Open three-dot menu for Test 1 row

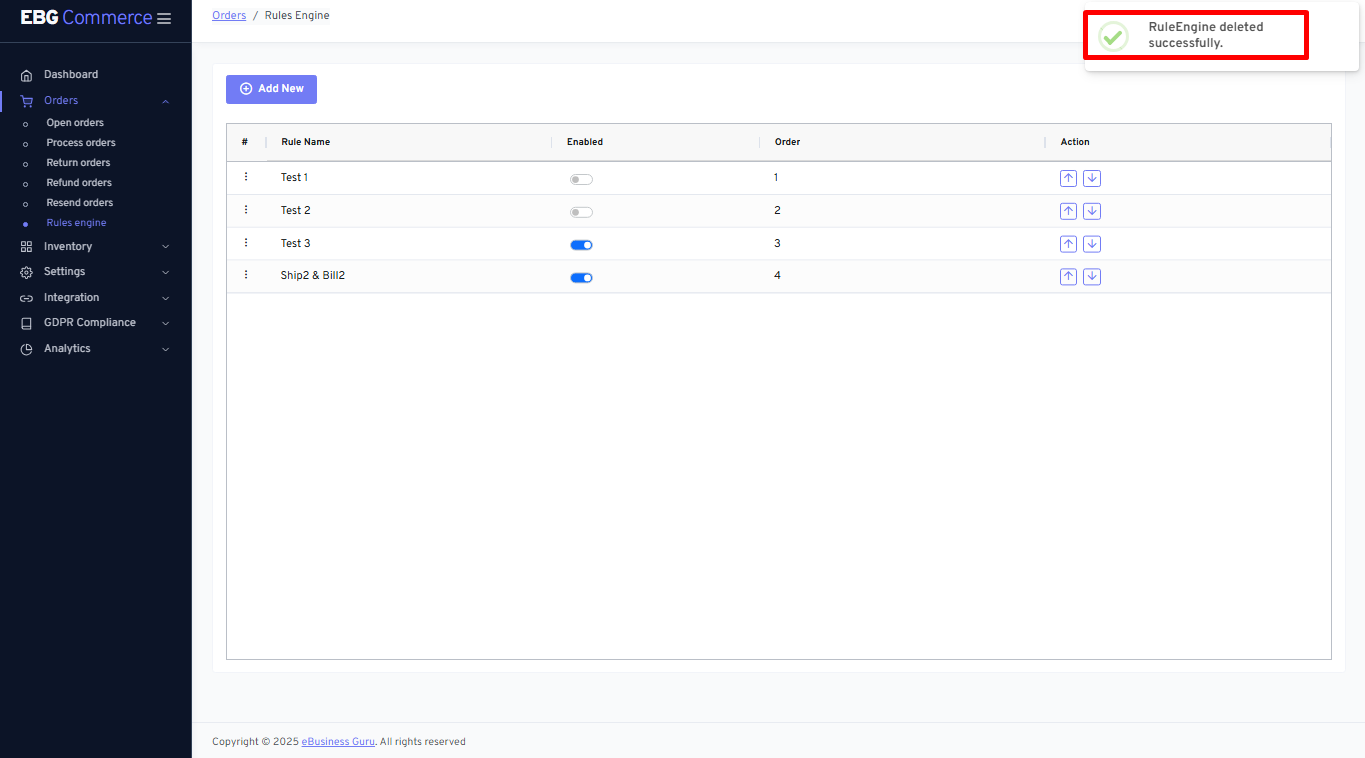click(x=246, y=177)
